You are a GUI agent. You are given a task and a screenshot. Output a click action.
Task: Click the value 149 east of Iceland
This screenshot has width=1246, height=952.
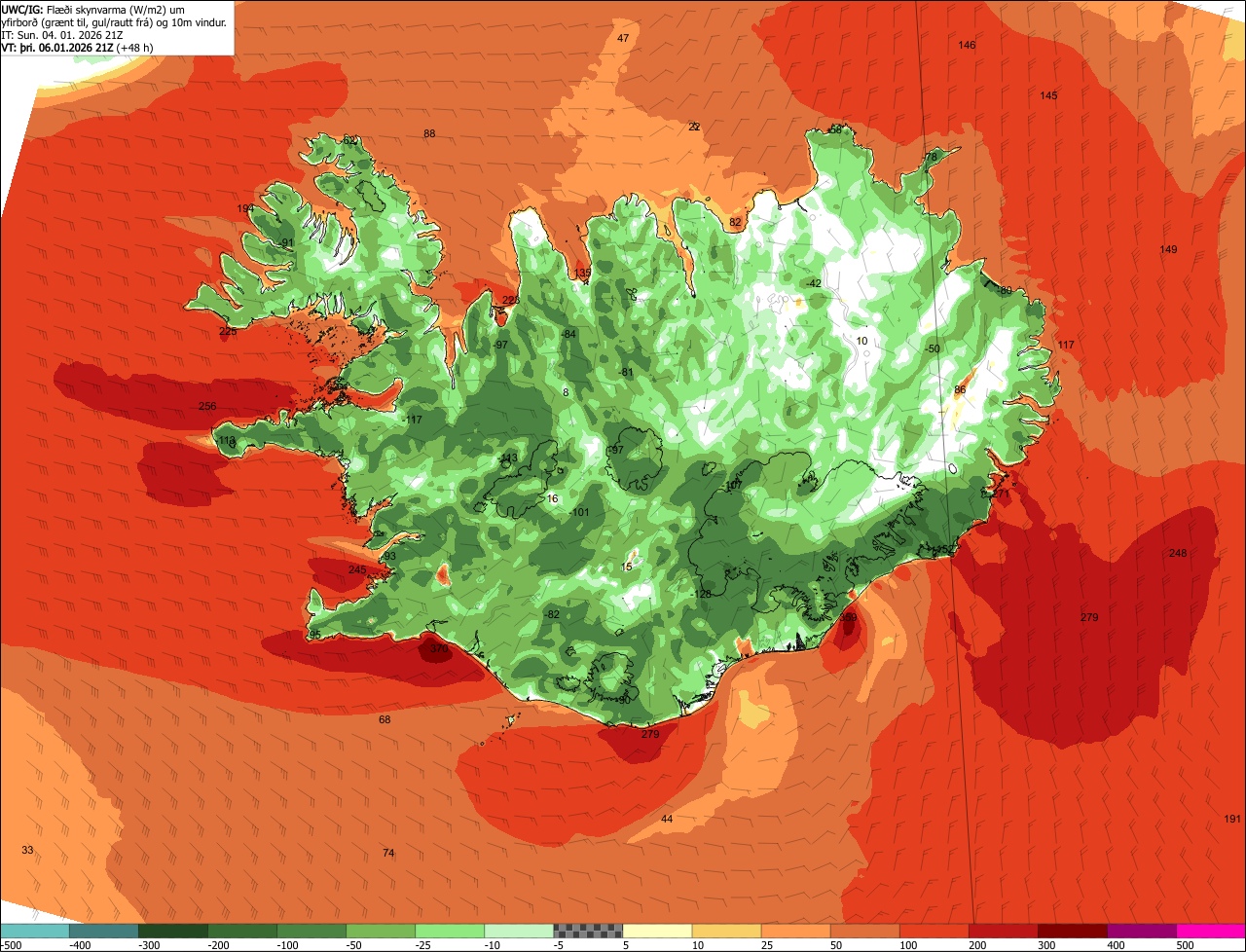[x=1168, y=249]
